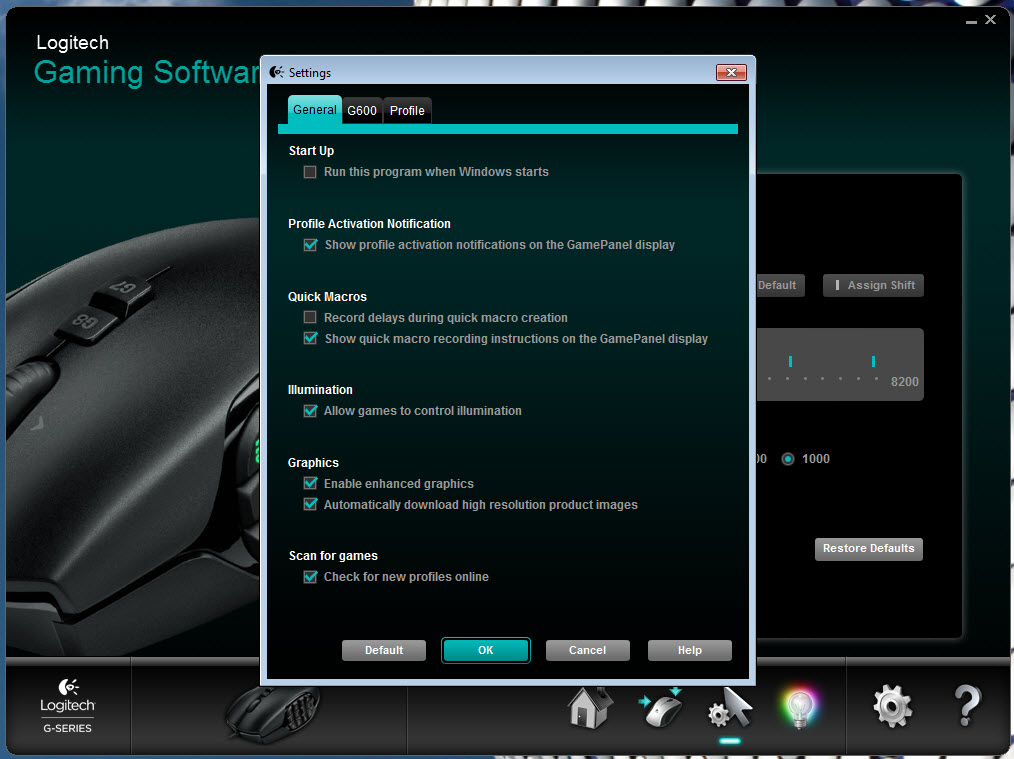Click Restore Defaults in the main window
Screen dimensions: 1014x759
point(868,549)
